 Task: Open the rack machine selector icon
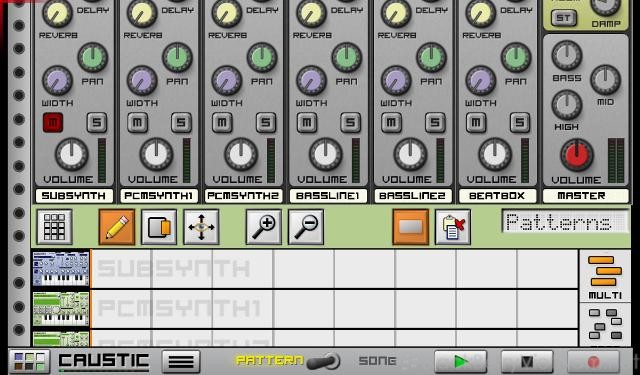point(29,362)
